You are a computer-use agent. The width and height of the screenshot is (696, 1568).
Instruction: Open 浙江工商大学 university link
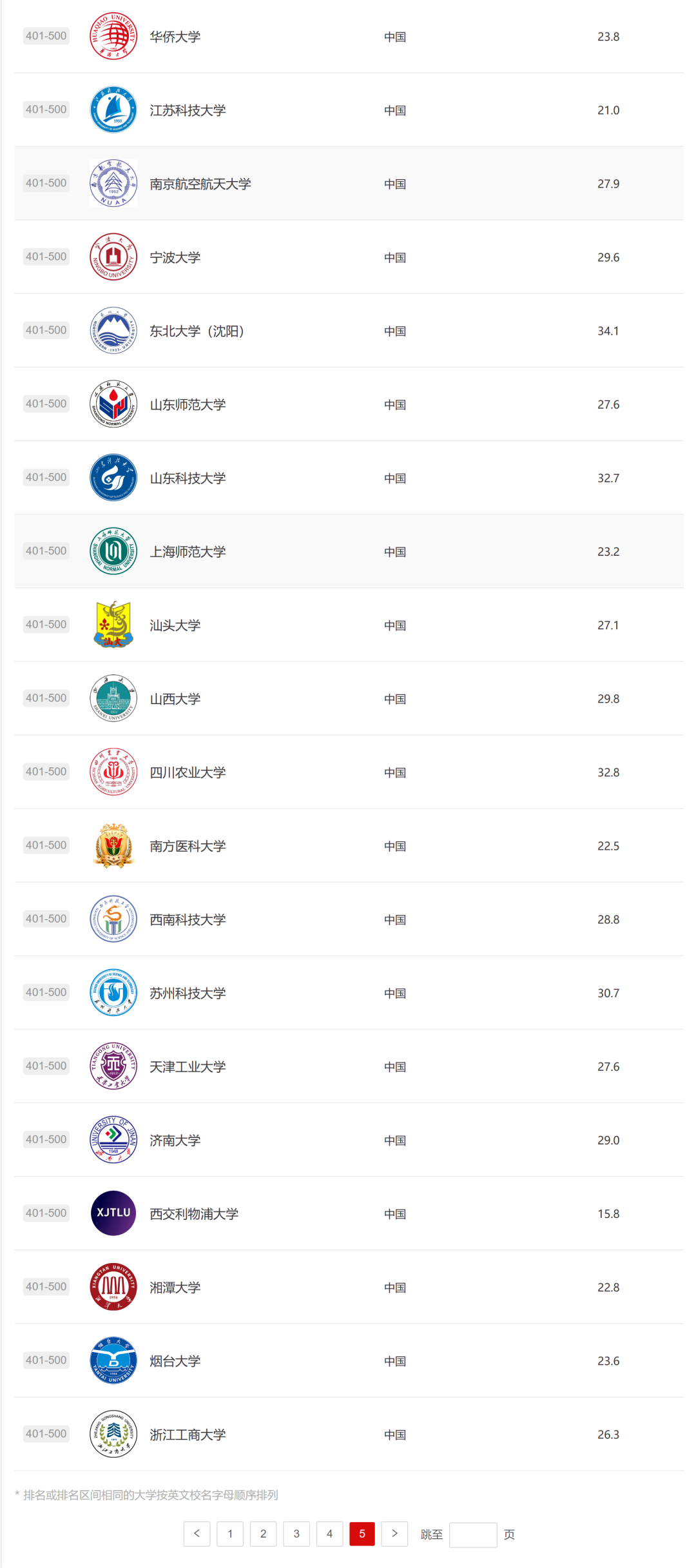pos(188,1435)
